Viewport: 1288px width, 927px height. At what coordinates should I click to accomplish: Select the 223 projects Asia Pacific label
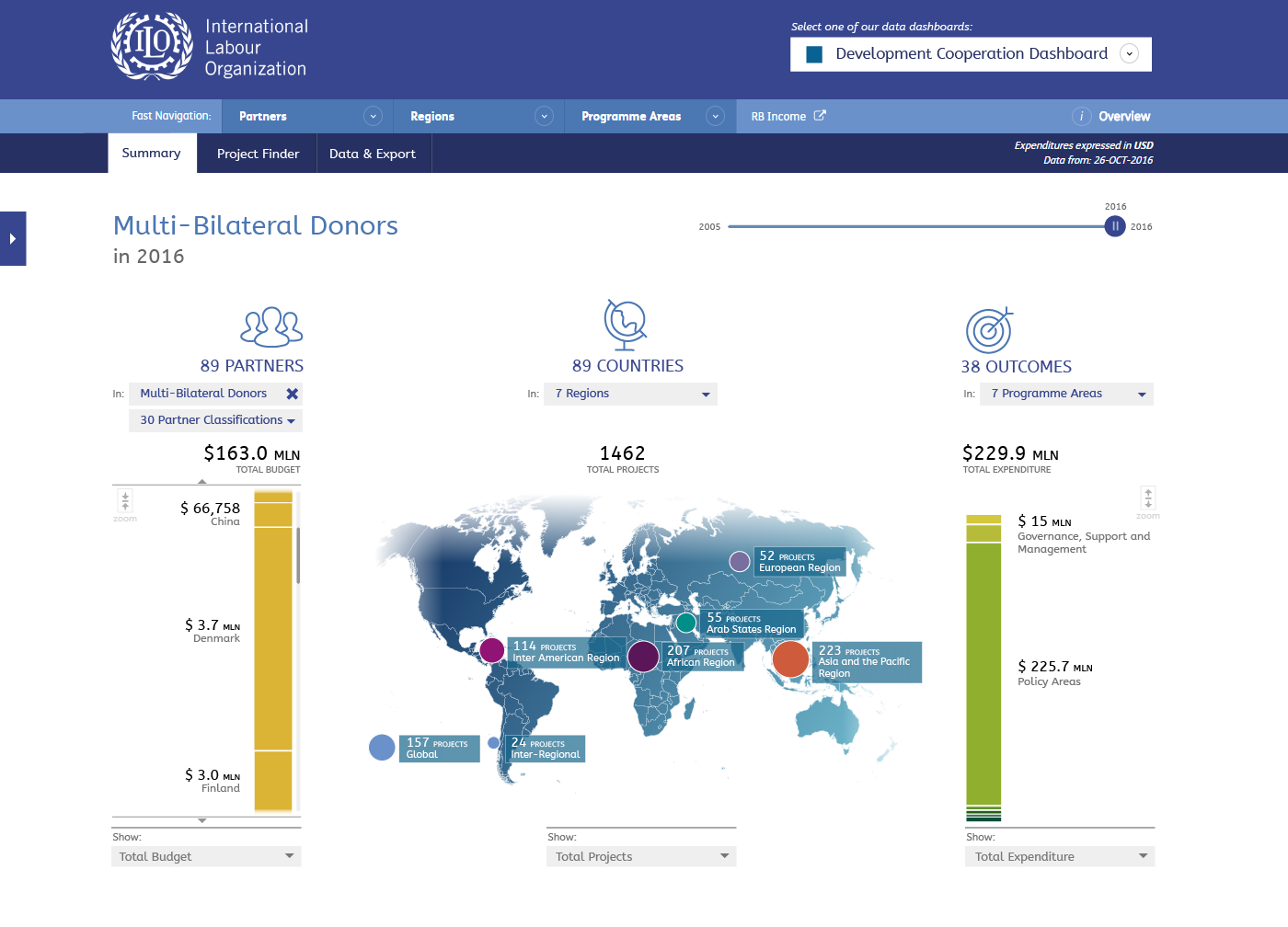[x=865, y=662]
